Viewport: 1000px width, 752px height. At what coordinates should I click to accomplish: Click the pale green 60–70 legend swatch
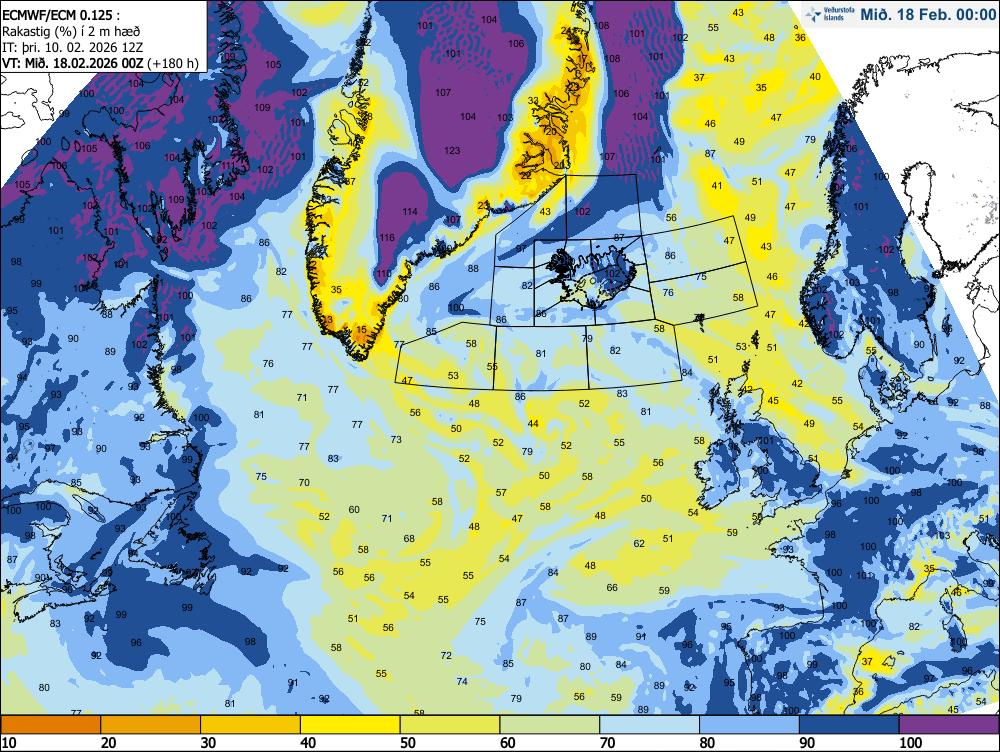(x=550, y=725)
